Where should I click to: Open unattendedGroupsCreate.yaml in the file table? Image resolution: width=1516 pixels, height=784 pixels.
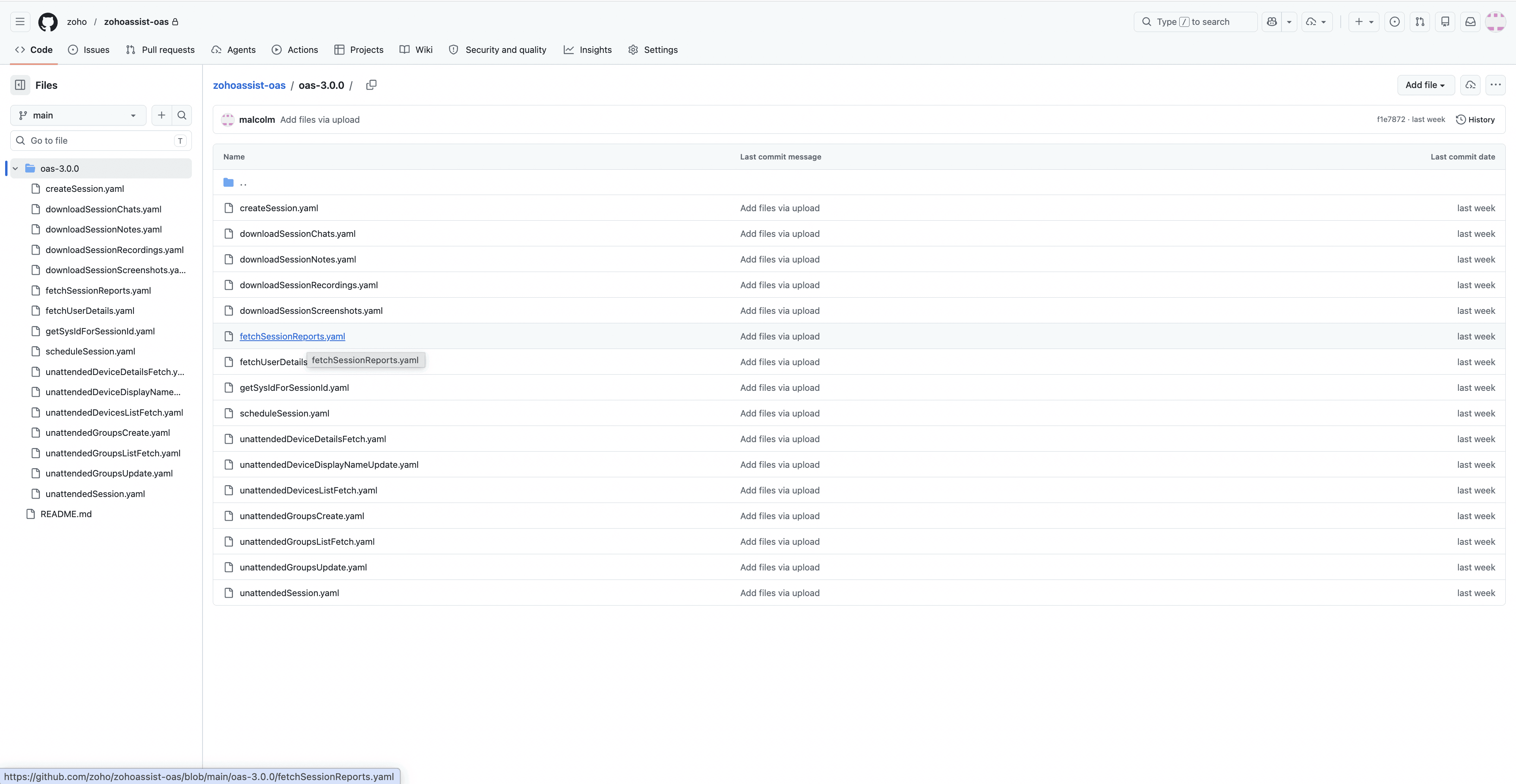(x=302, y=516)
